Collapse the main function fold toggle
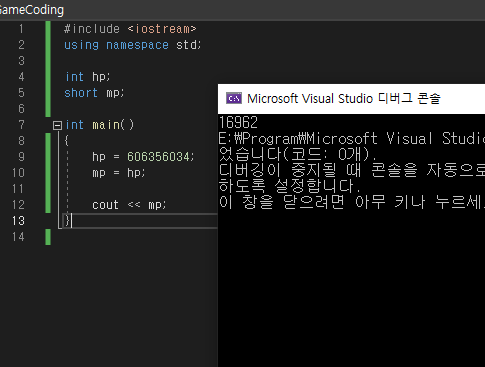 [57, 125]
